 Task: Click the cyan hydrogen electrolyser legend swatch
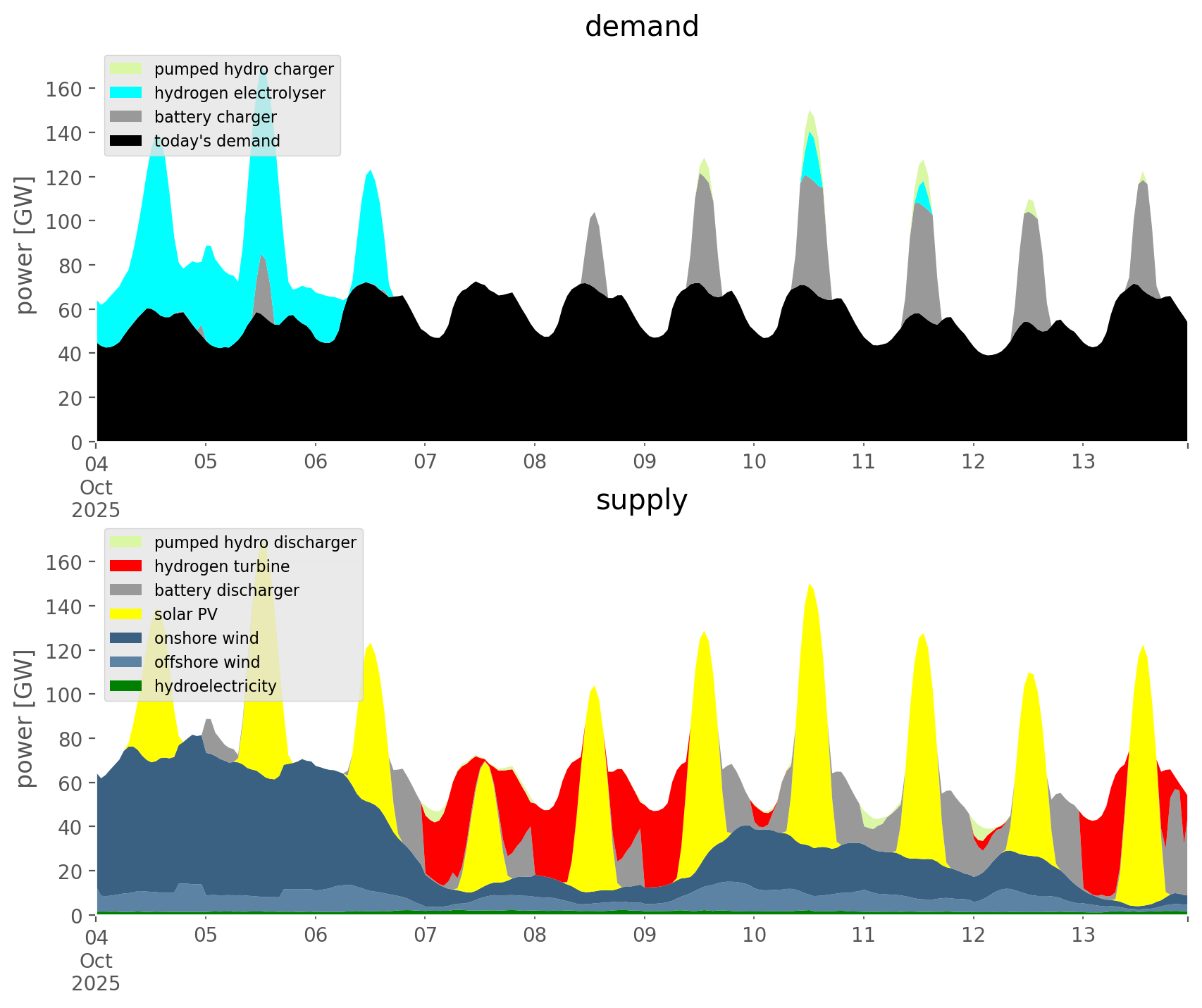[x=126, y=93]
